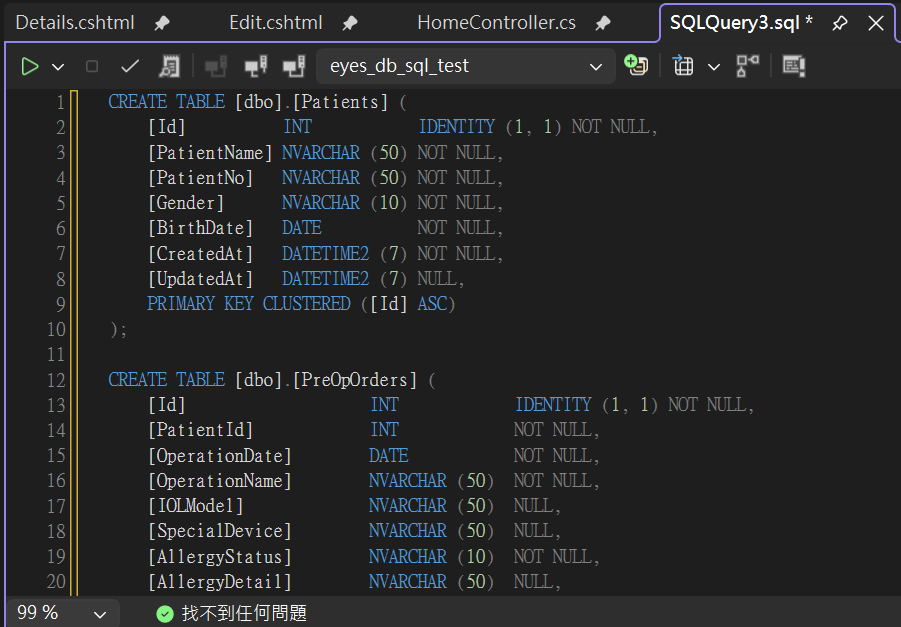Click the [Patients] table name on line 1
Viewport: 901px width, 627px height.
coord(340,102)
